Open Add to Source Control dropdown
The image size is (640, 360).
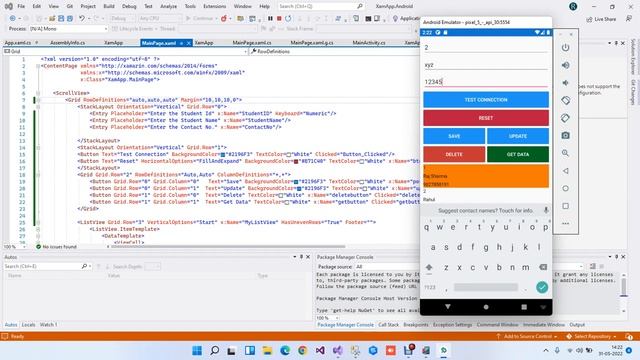(x=527, y=337)
